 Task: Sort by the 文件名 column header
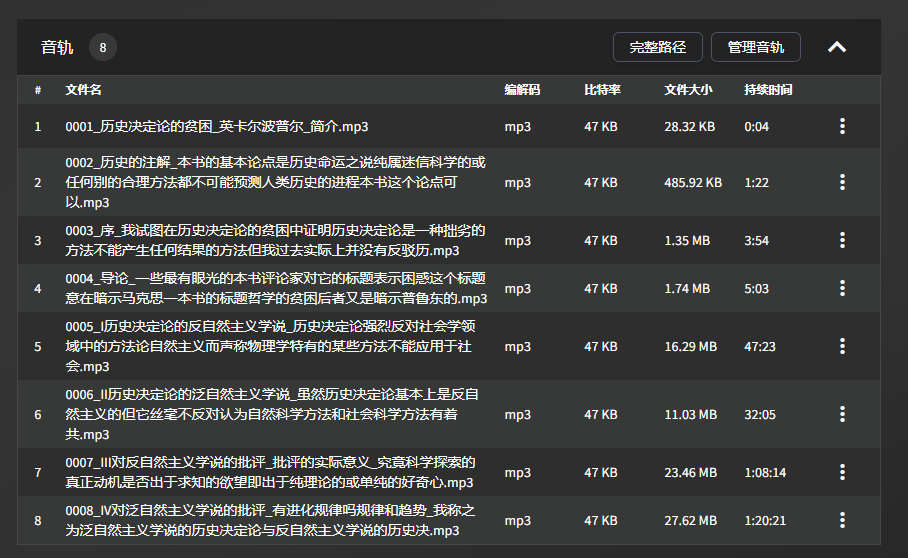(x=83, y=90)
